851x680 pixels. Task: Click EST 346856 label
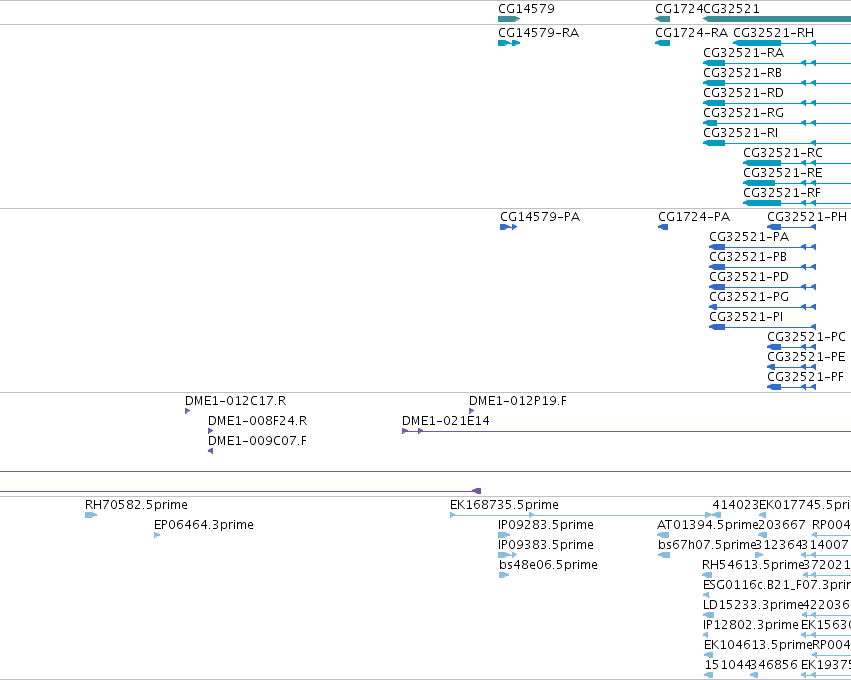click(774, 665)
